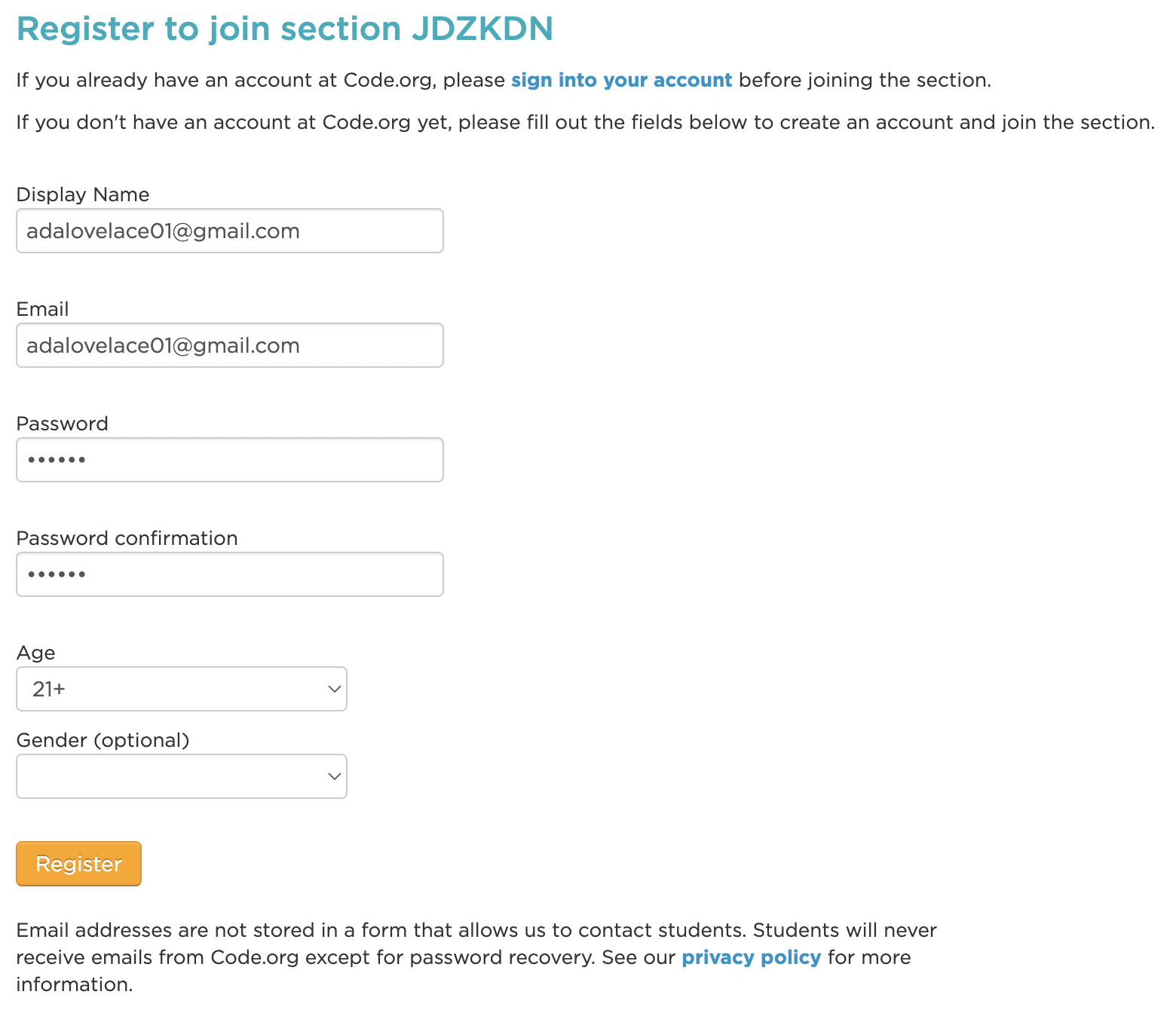Screen dimensions: 1176x1019
Task: Expand the empty Gender (optional) dropdown
Action: coord(181,776)
